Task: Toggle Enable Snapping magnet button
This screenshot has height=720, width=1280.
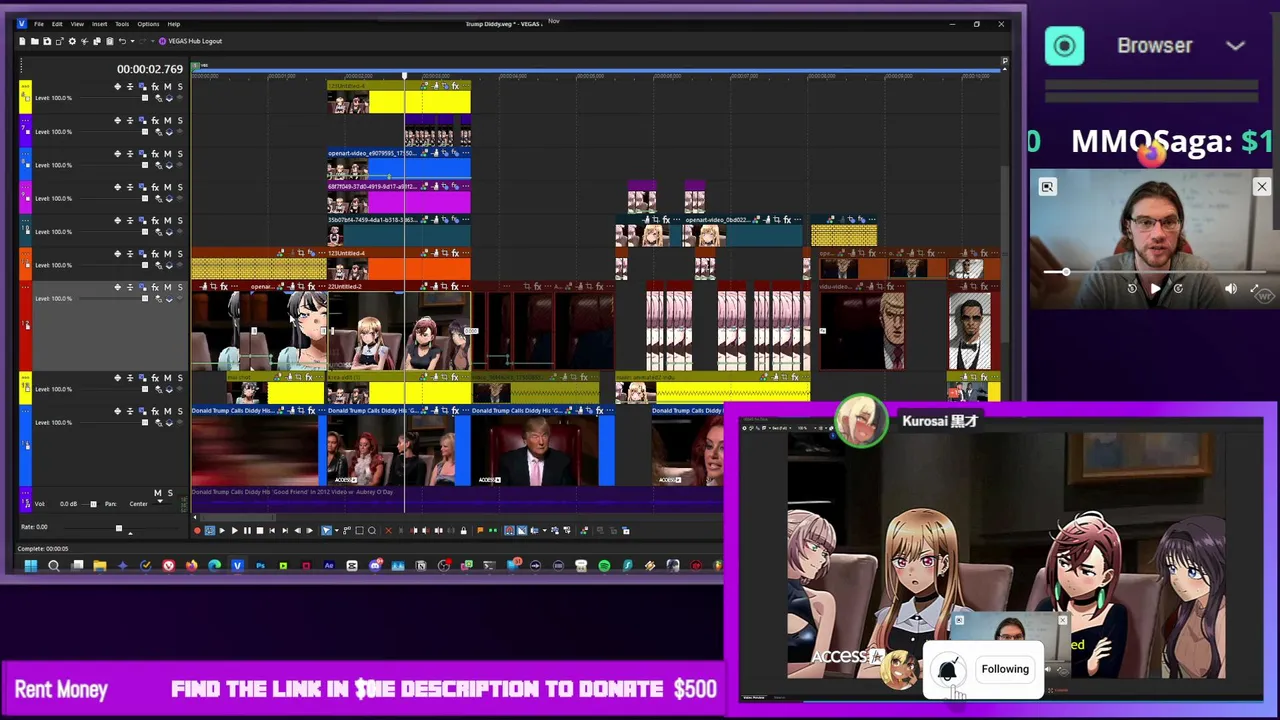Action: (x=509, y=530)
